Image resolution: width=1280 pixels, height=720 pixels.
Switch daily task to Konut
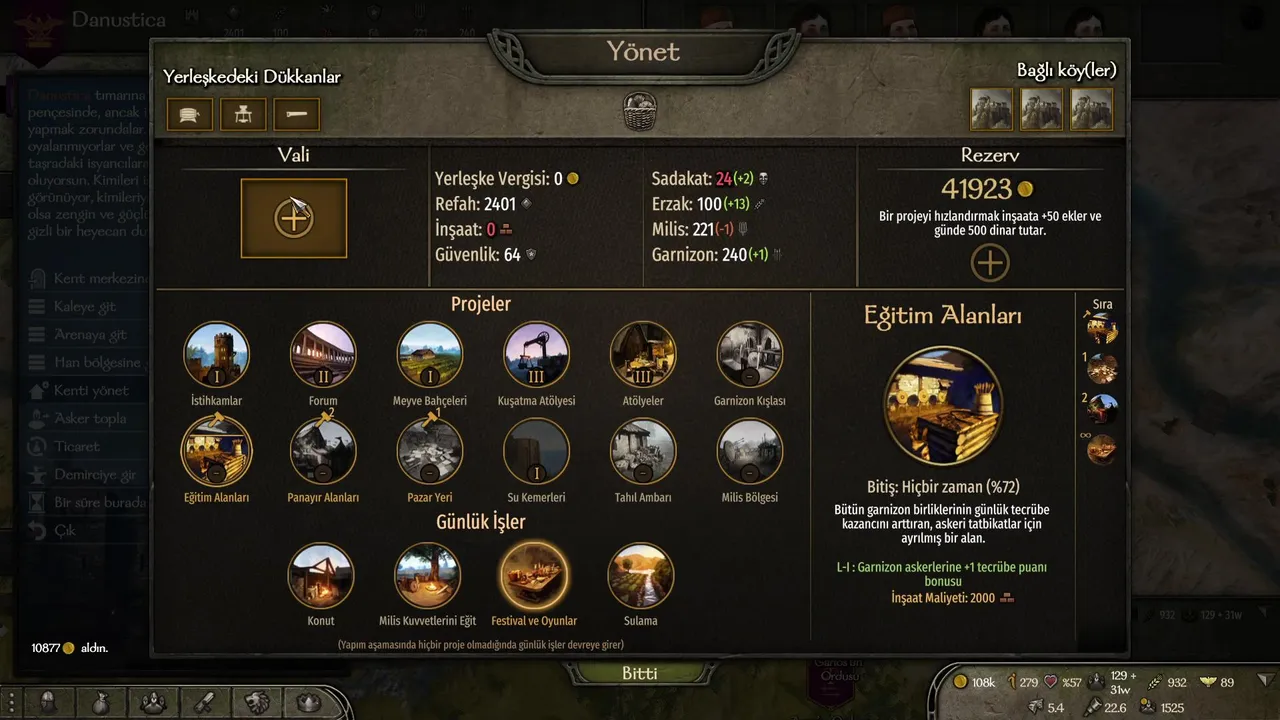click(321, 576)
